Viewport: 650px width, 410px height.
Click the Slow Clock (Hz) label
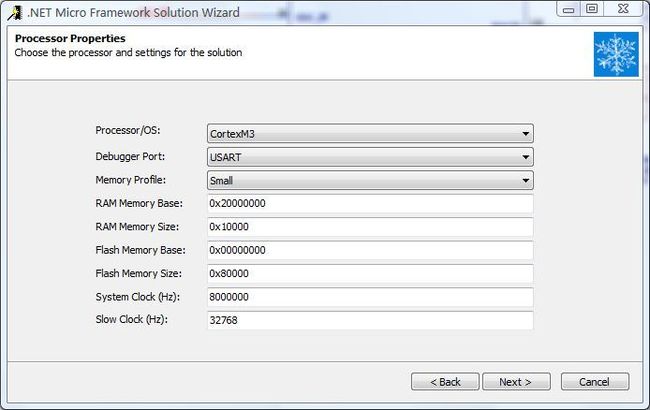tap(131, 320)
